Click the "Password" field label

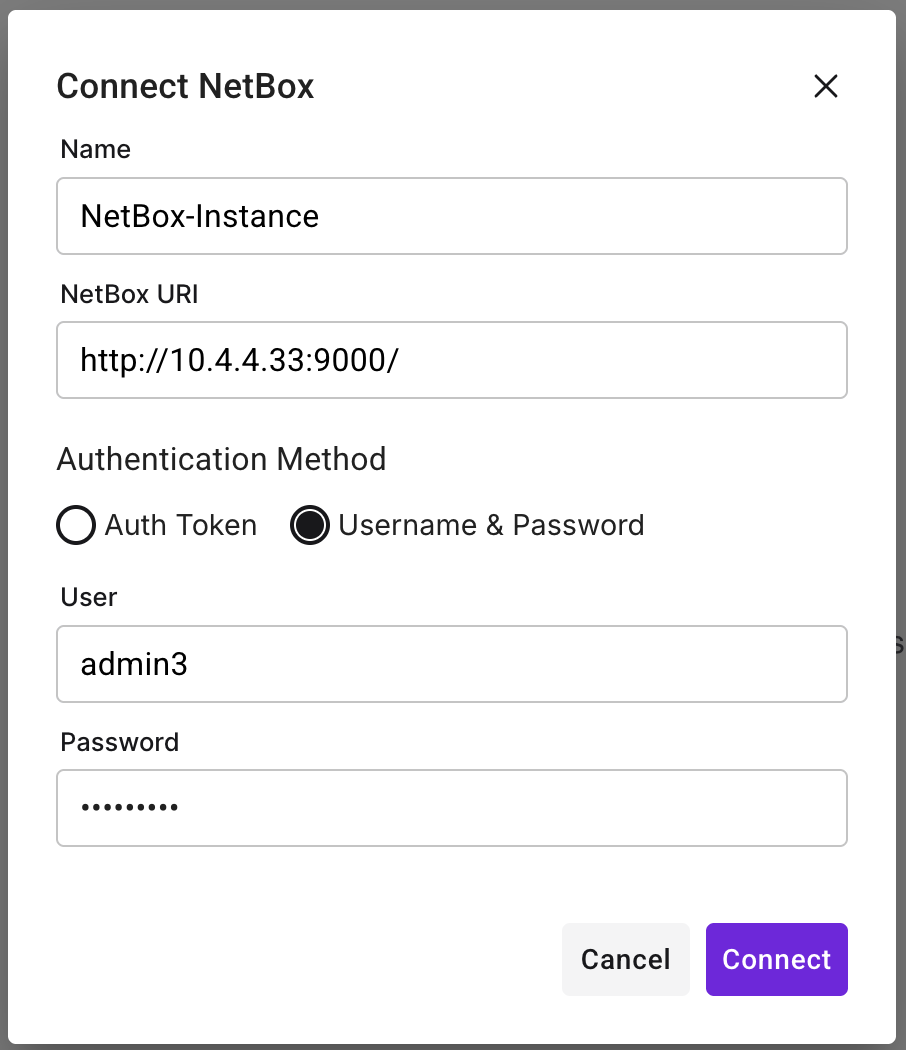click(120, 742)
